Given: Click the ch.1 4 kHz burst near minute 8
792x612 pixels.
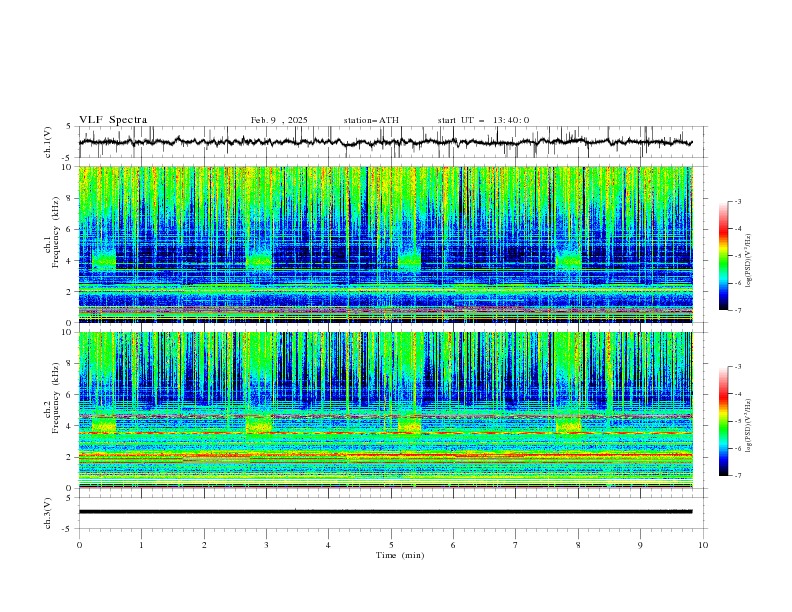Looking at the screenshot, I should click(569, 261).
